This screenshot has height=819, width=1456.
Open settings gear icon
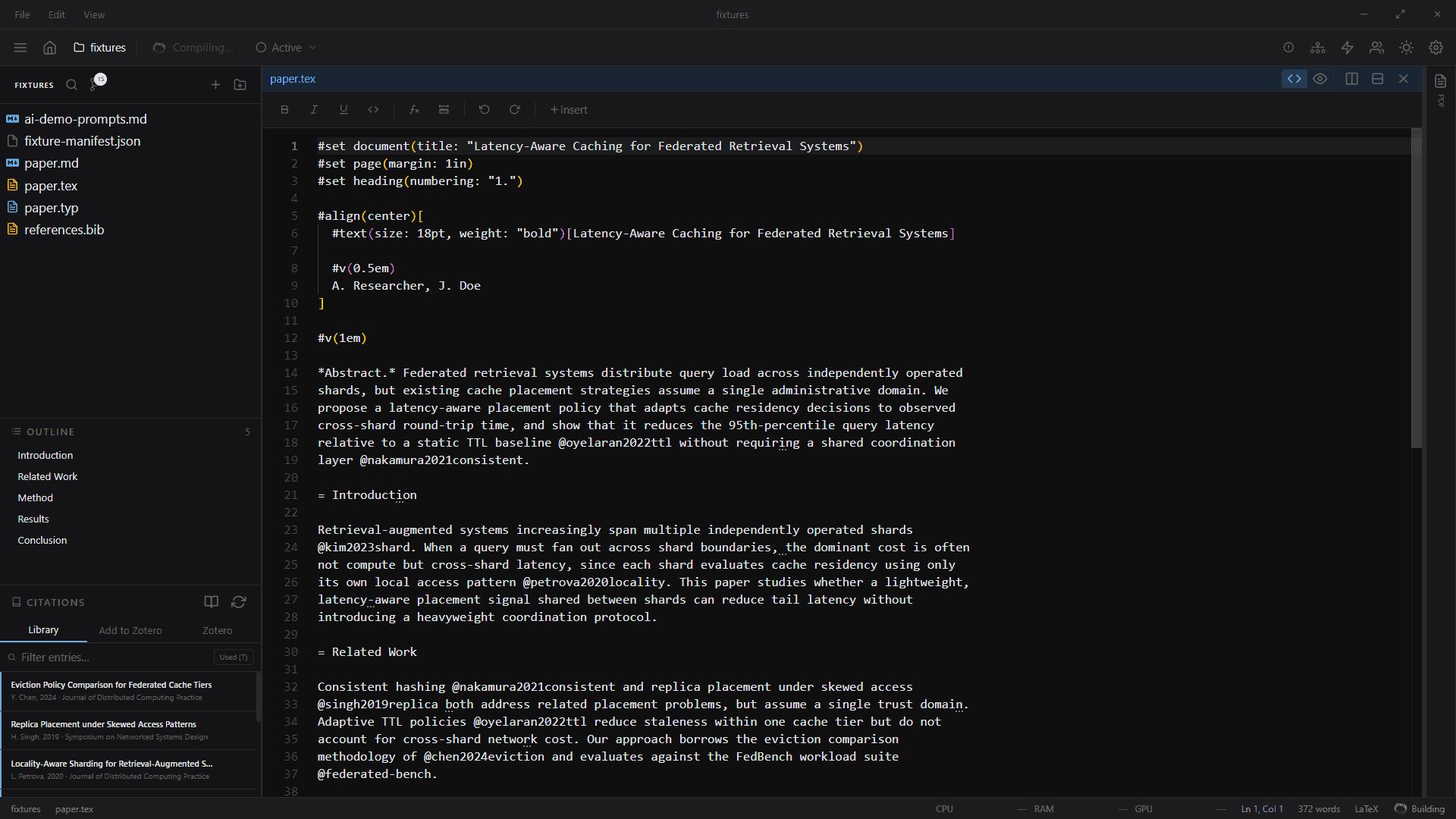click(1436, 47)
